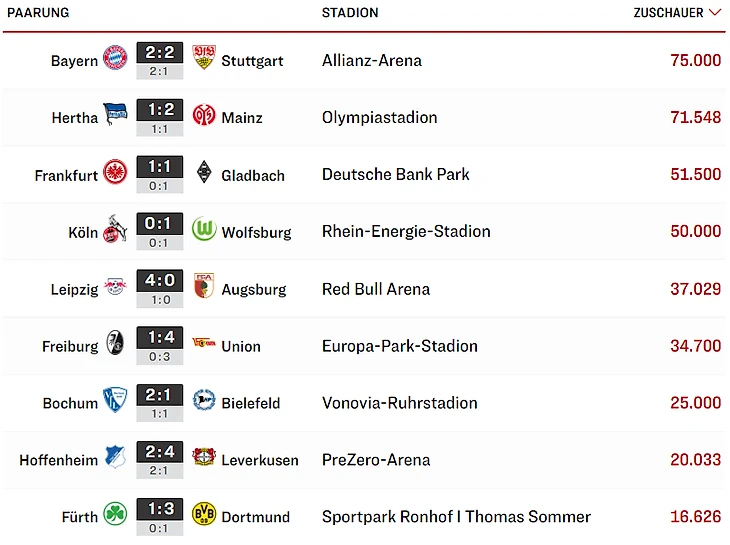
Task: Click the Wolfsburg green W logo
Action: [x=204, y=231]
